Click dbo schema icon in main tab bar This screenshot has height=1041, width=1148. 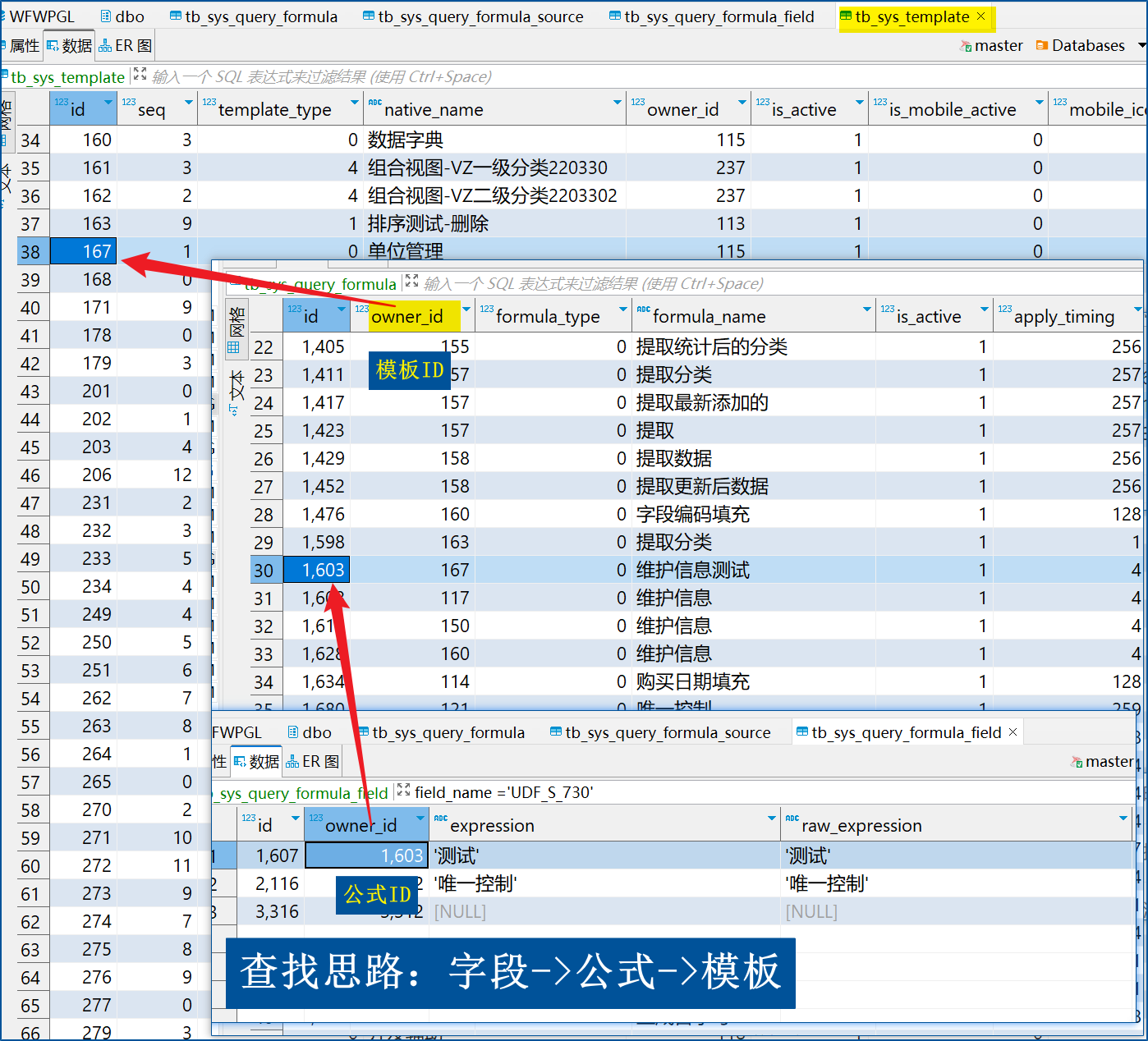(x=106, y=16)
